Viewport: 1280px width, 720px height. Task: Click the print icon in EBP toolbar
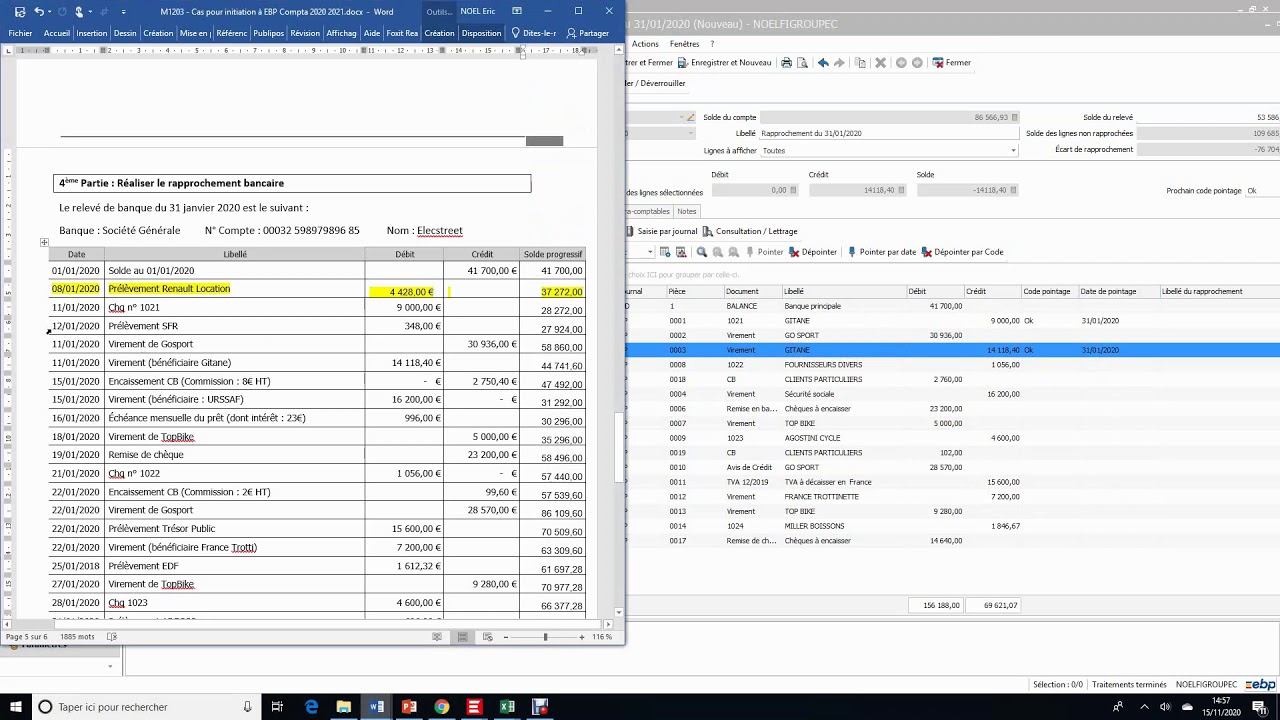click(x=786, y=63)
